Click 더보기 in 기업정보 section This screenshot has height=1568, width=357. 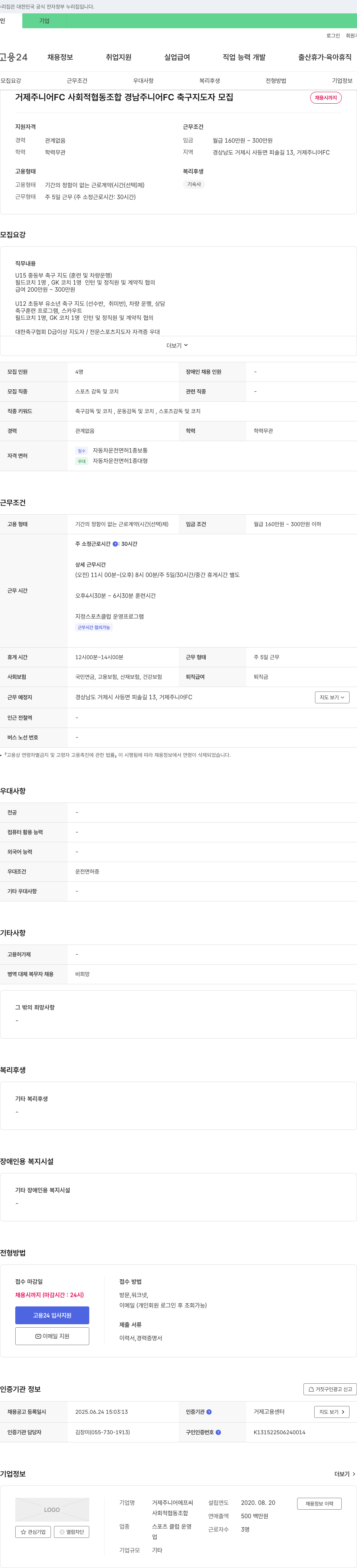(x=345, y=1474)
